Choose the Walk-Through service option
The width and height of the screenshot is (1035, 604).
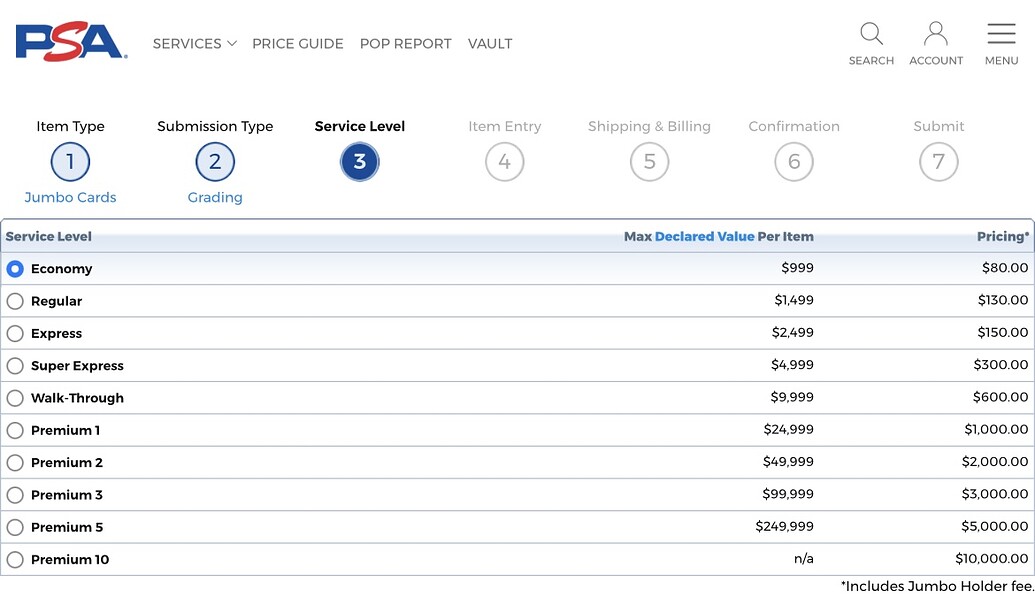click(15, 398)
